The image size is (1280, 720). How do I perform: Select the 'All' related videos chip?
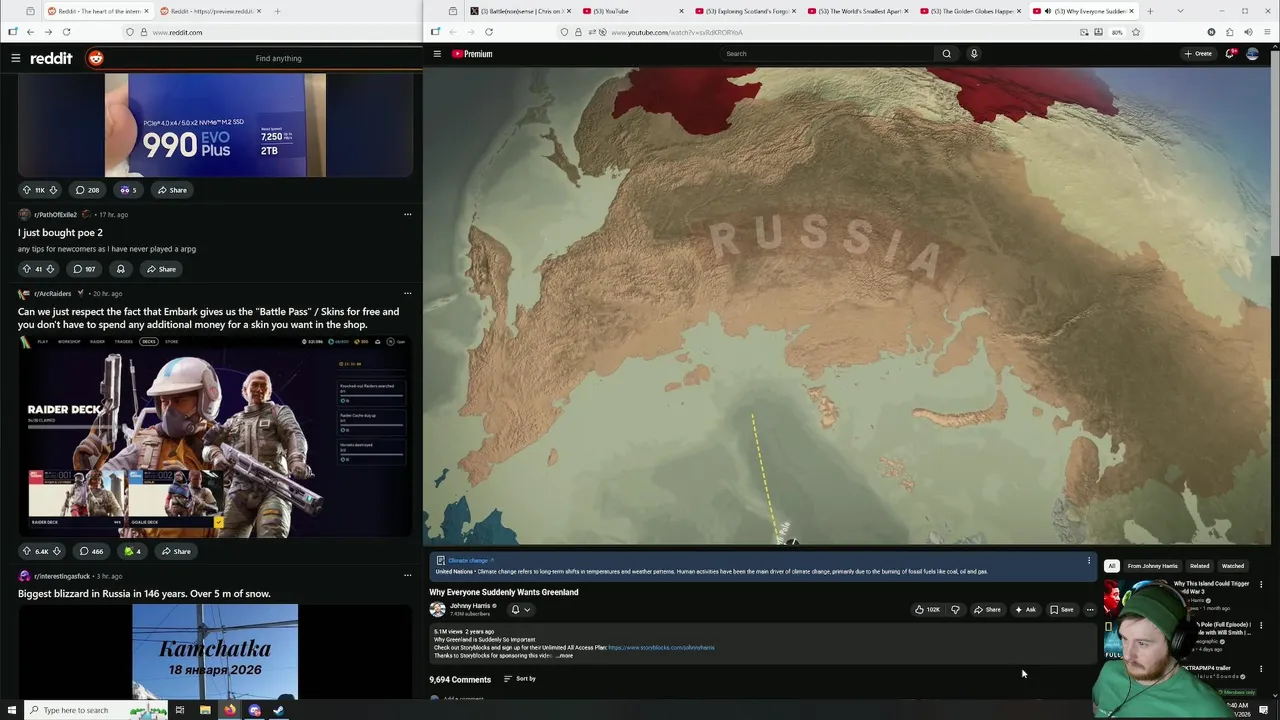(1111, 566)
